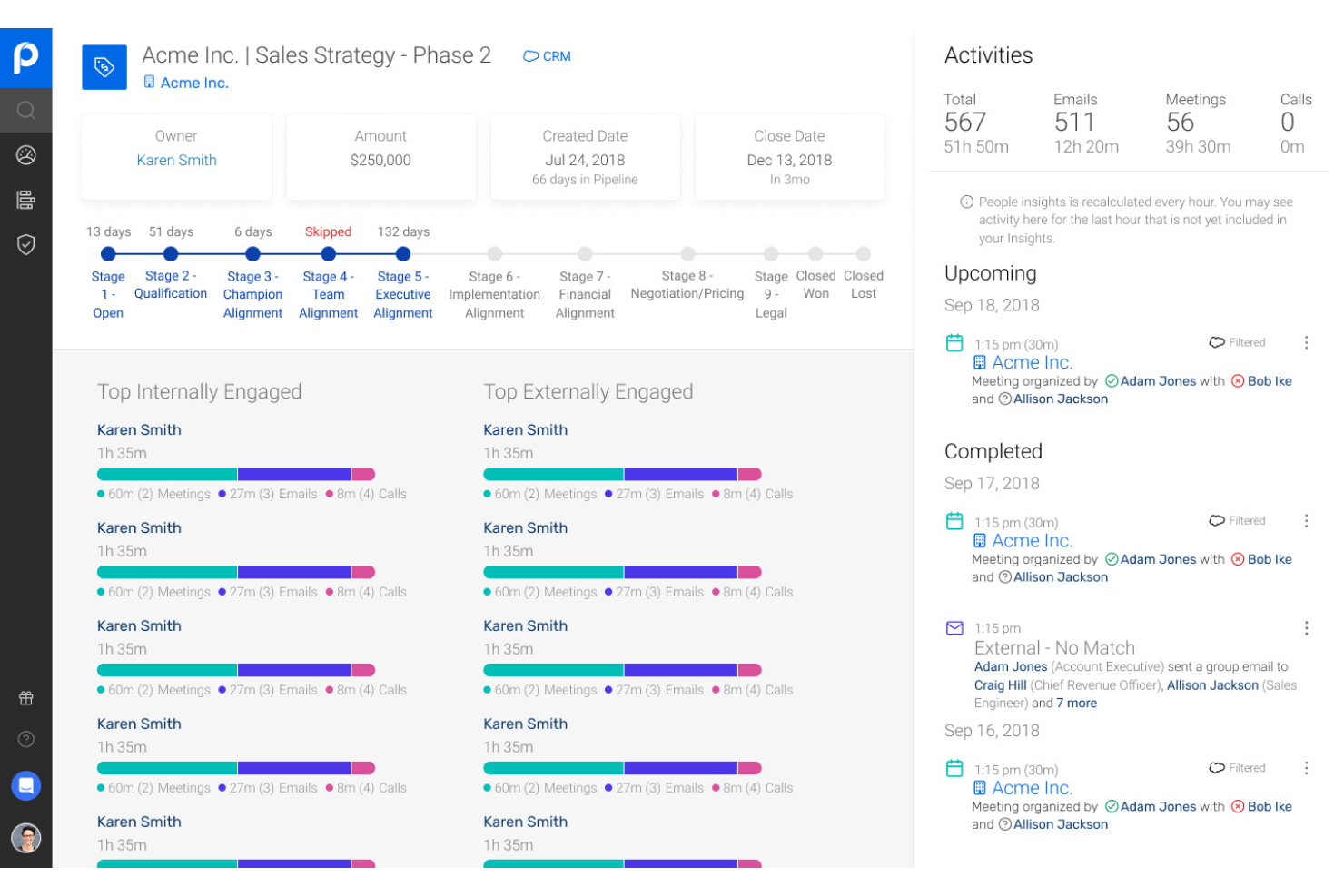Select the Closed Won stage dot
The height and width of the screenshot is (896, 1344).
[x=815, y=254]
